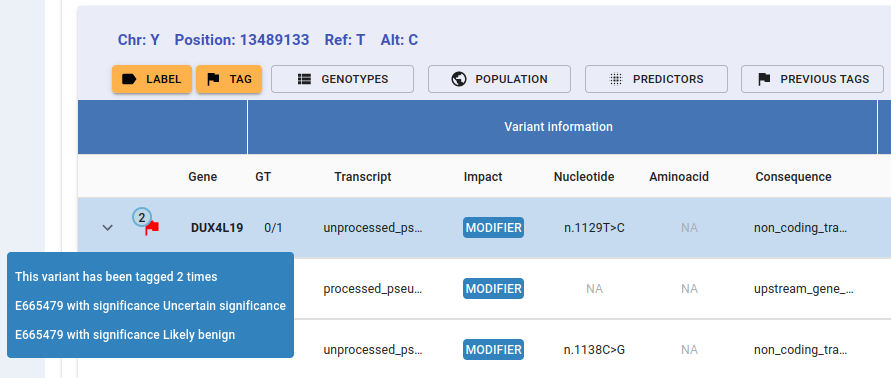The height and width of the screenshot is (378, 891).
Task: Click the Consequence column header
Action: click(793, 177)
